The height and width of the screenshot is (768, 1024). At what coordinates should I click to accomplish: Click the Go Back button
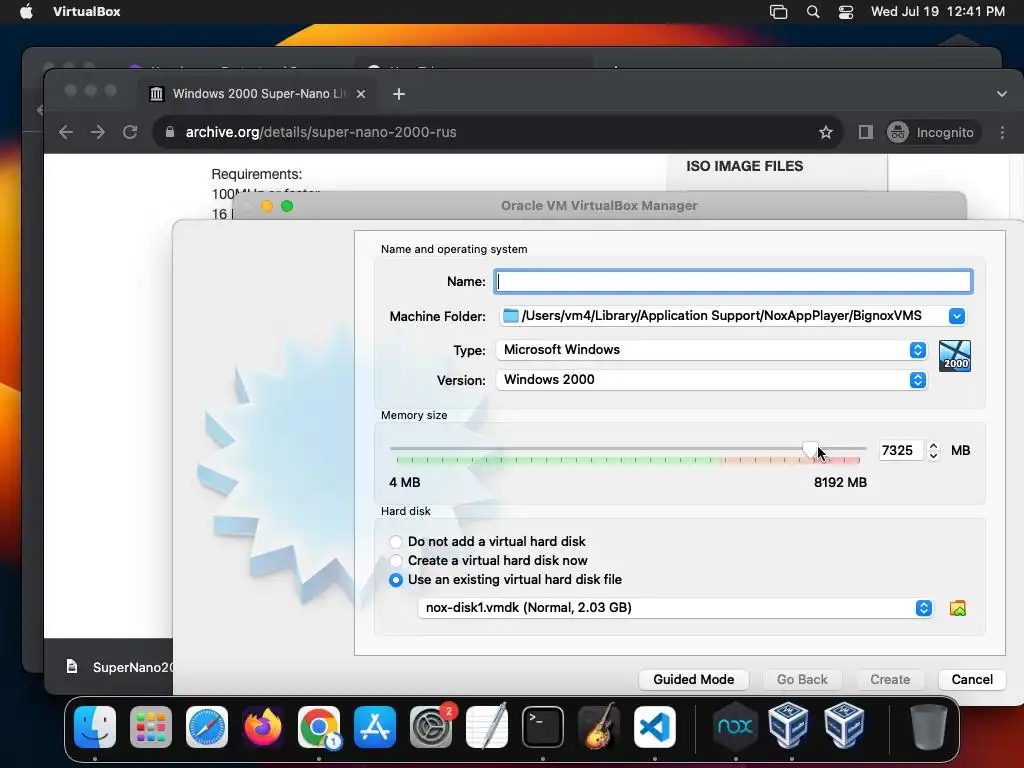click(802, 680)
